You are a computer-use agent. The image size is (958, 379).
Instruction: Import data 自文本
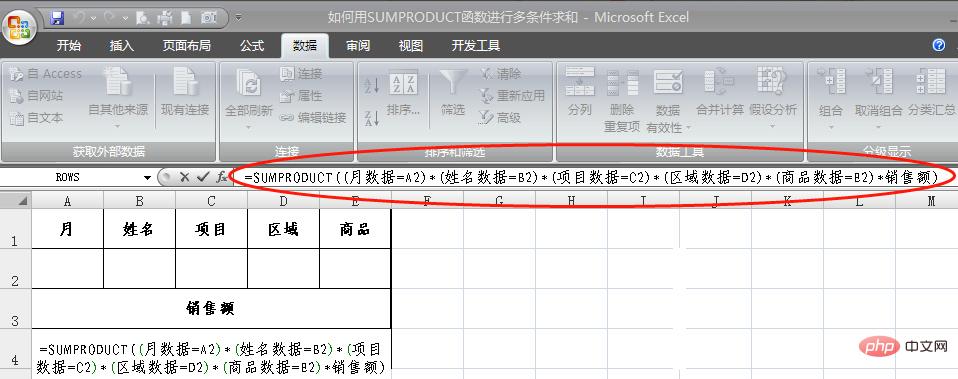click(37, 118)
